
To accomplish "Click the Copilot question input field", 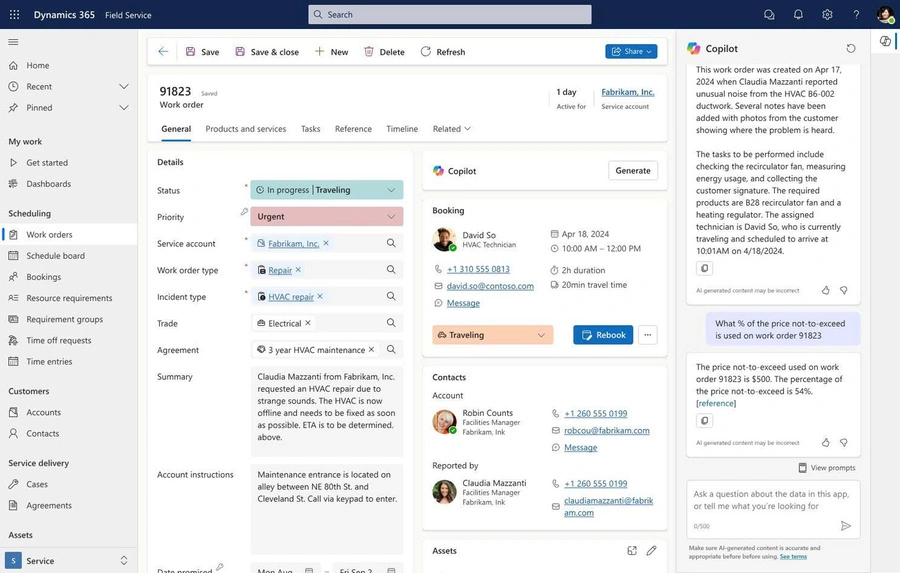I will pos(765,500).
